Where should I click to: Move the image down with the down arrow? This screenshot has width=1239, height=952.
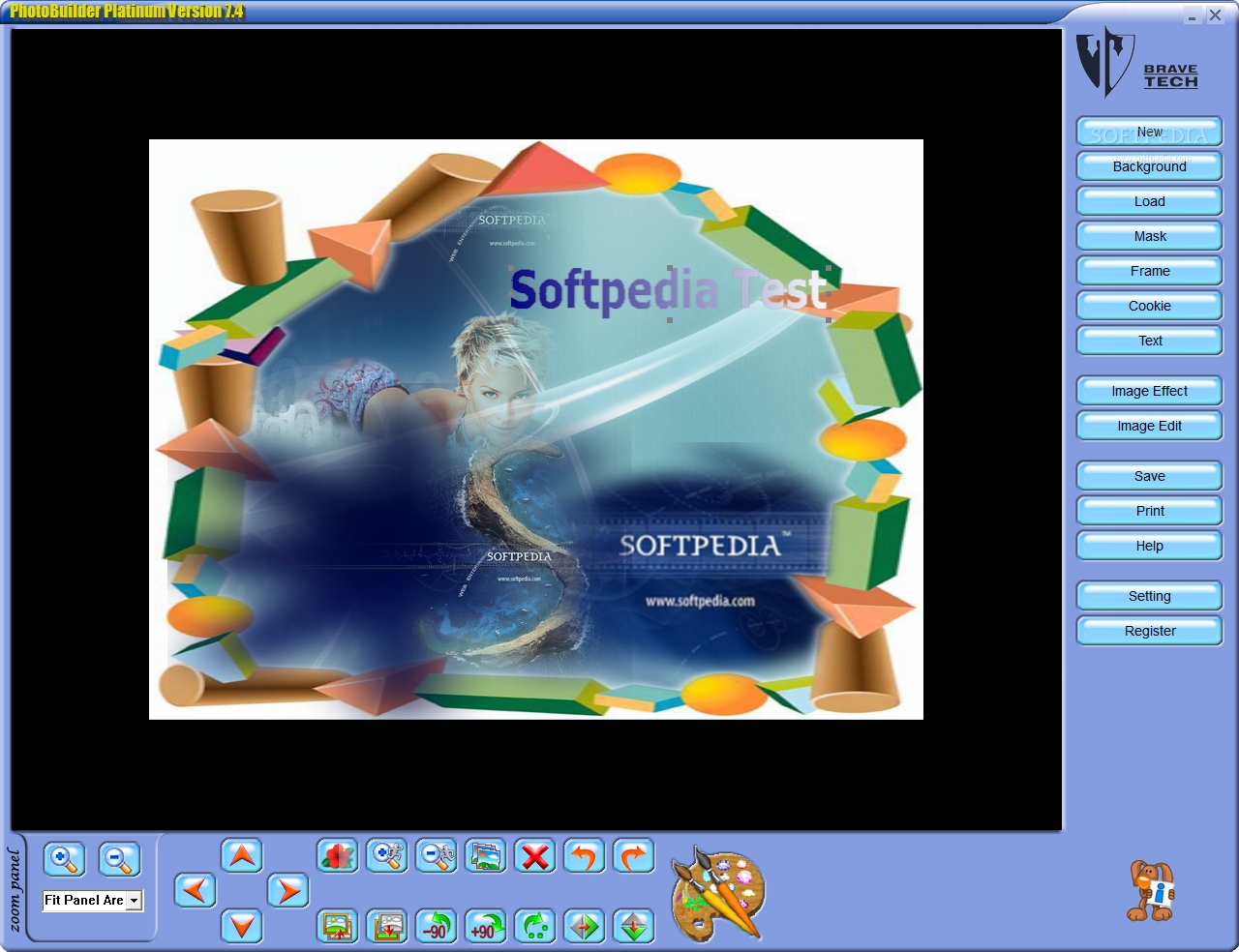pyautogui.click(x=242, y=926)
